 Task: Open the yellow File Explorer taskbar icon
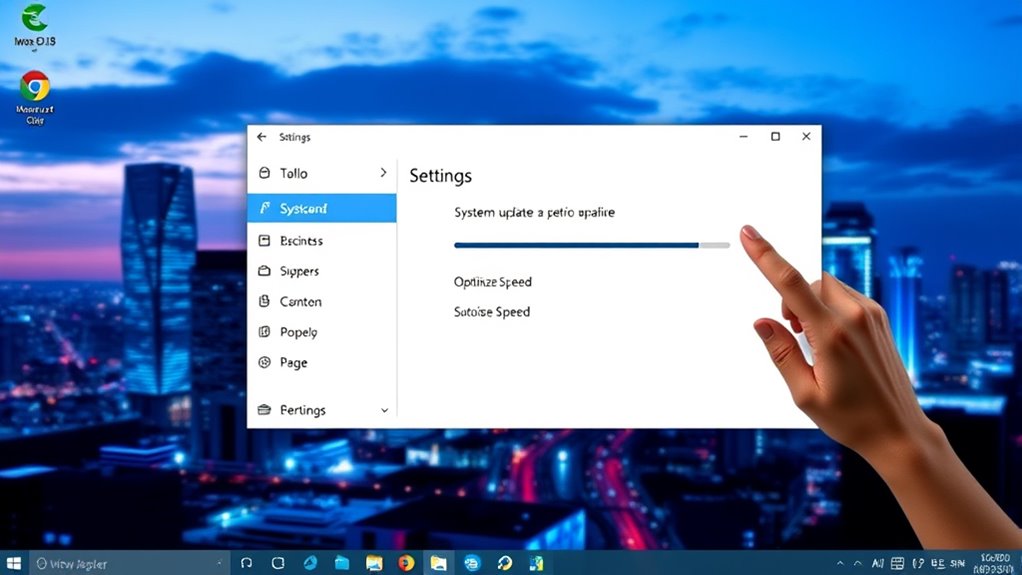[x=374, y=563]
